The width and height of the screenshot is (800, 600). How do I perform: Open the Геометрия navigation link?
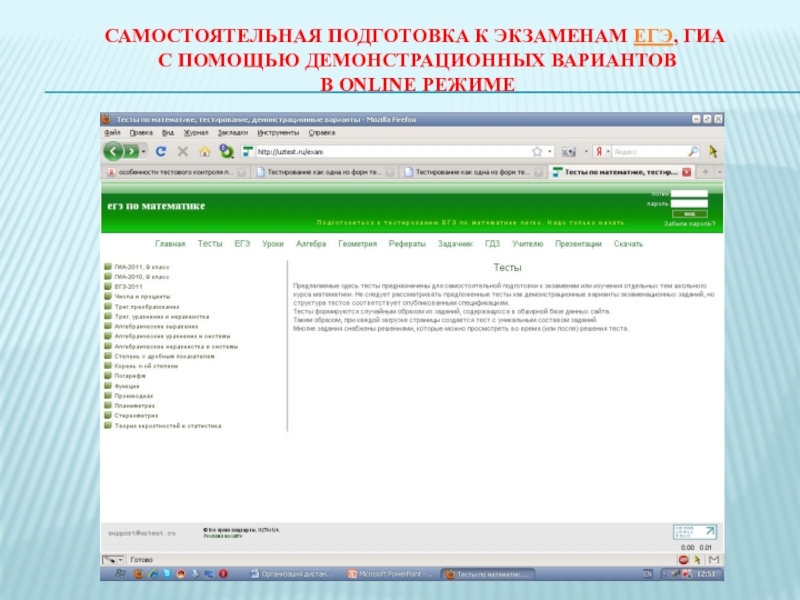357,244
